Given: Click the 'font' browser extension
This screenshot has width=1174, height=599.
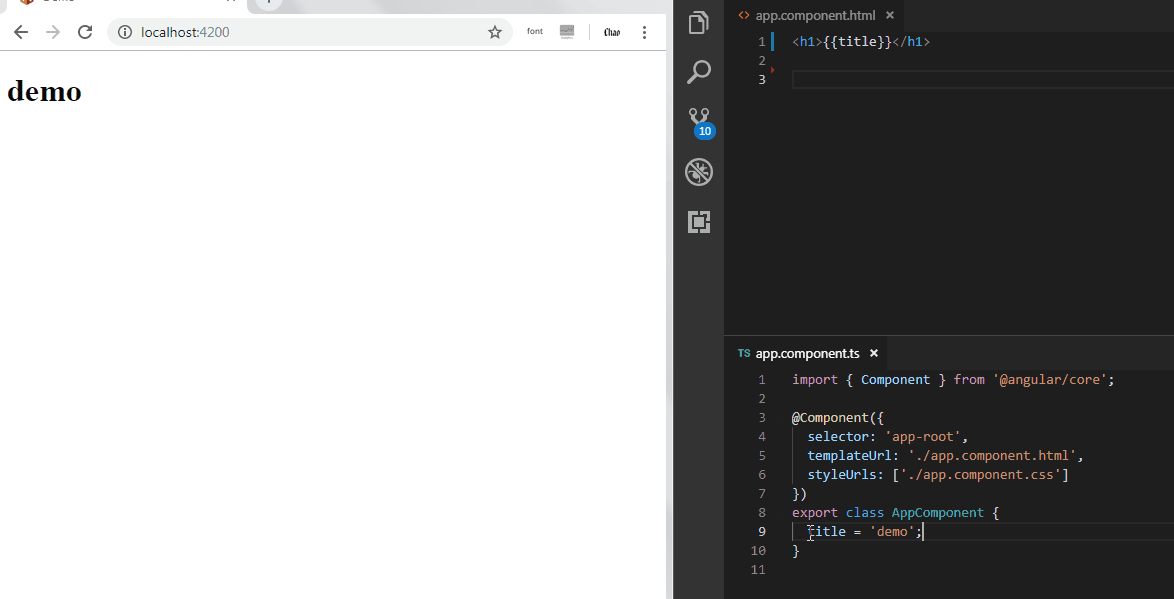Looking at the screenshot, I should point(535,32).
